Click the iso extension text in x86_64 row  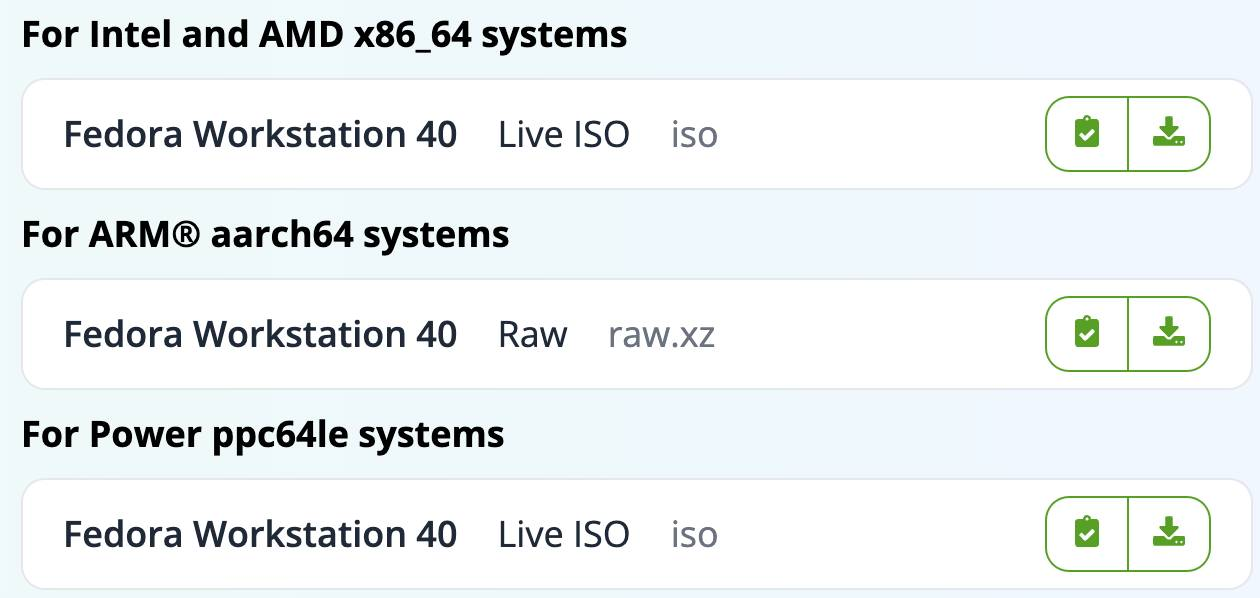695,134
